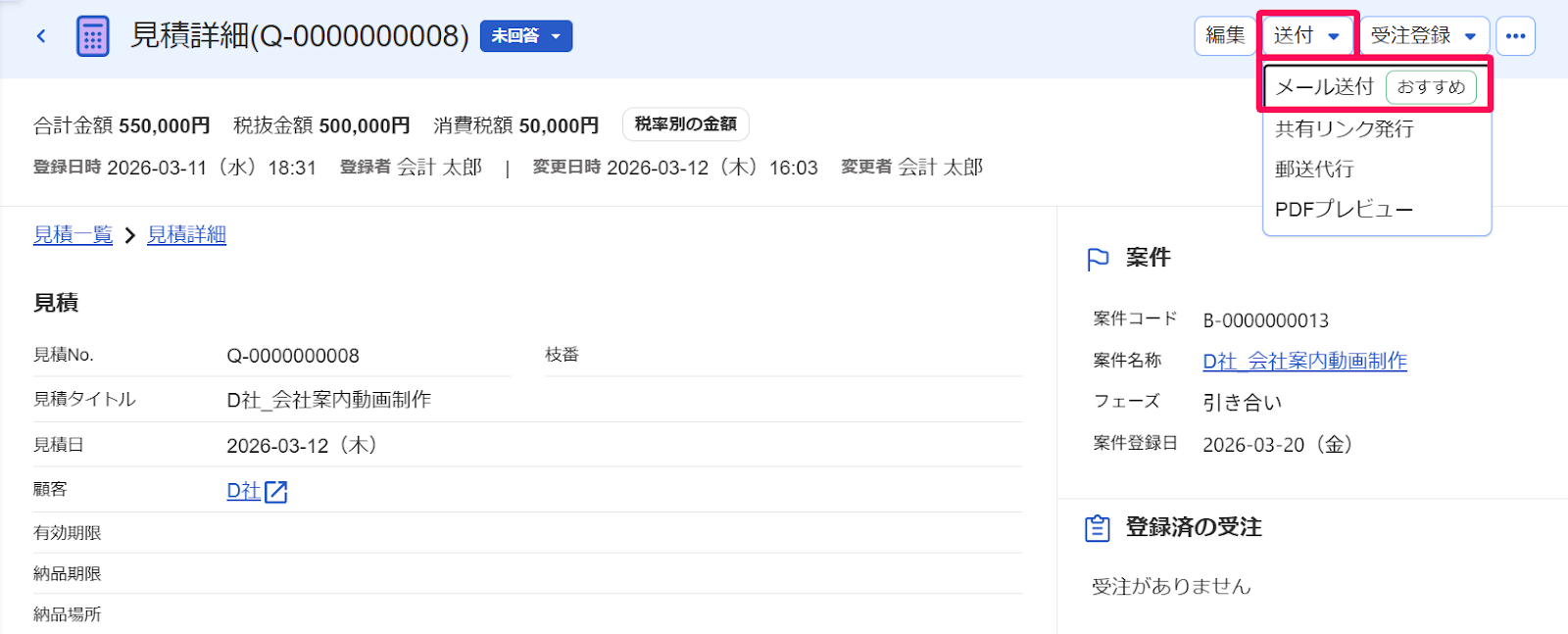Click the 見積タイトル value D社_会社案内動画制作
Viewport: 1568px width, 634px height.
[328, 400]
